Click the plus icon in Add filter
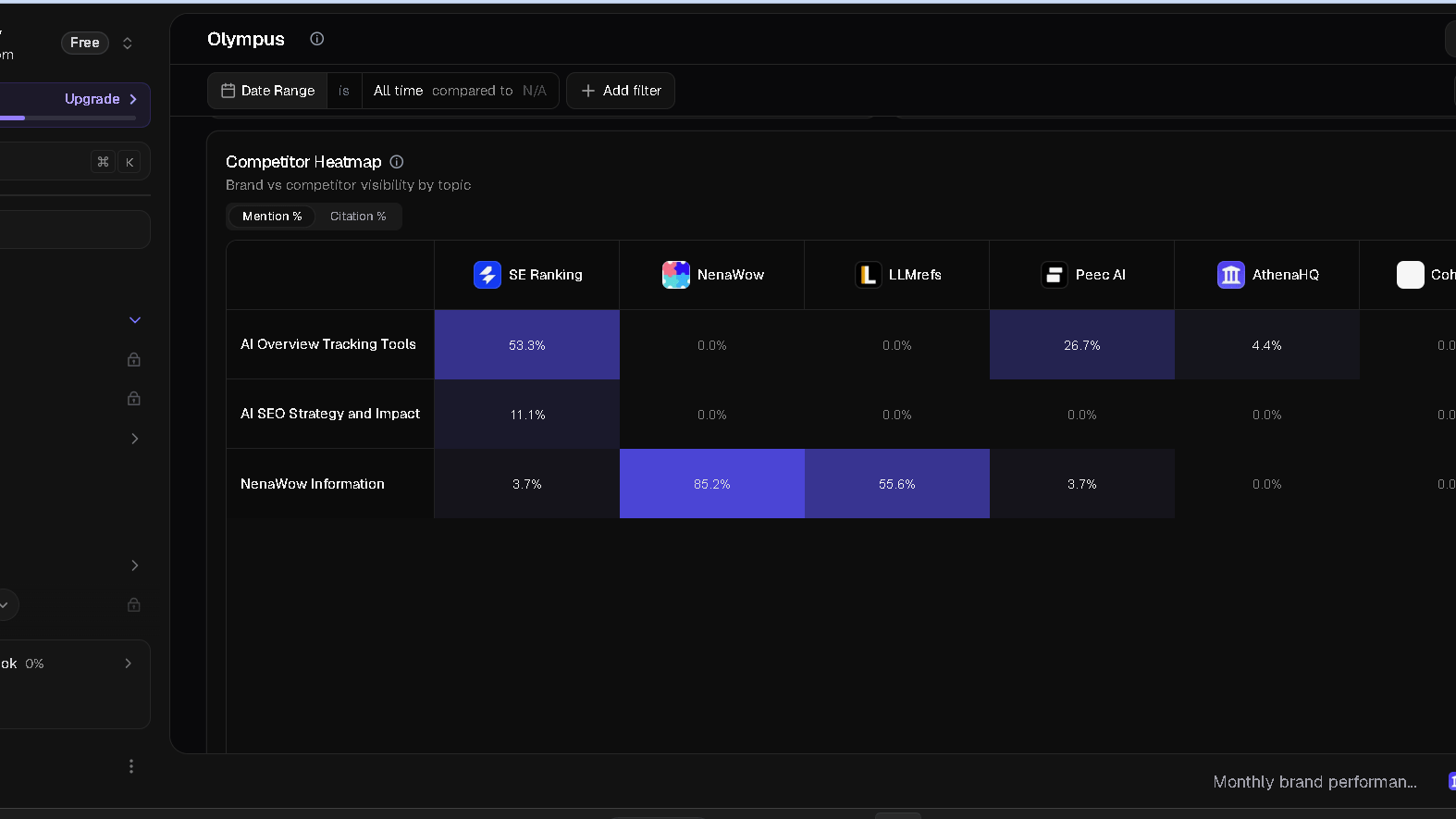The height and width of the screenshot is (819, 1456). (x=587, y=91)
